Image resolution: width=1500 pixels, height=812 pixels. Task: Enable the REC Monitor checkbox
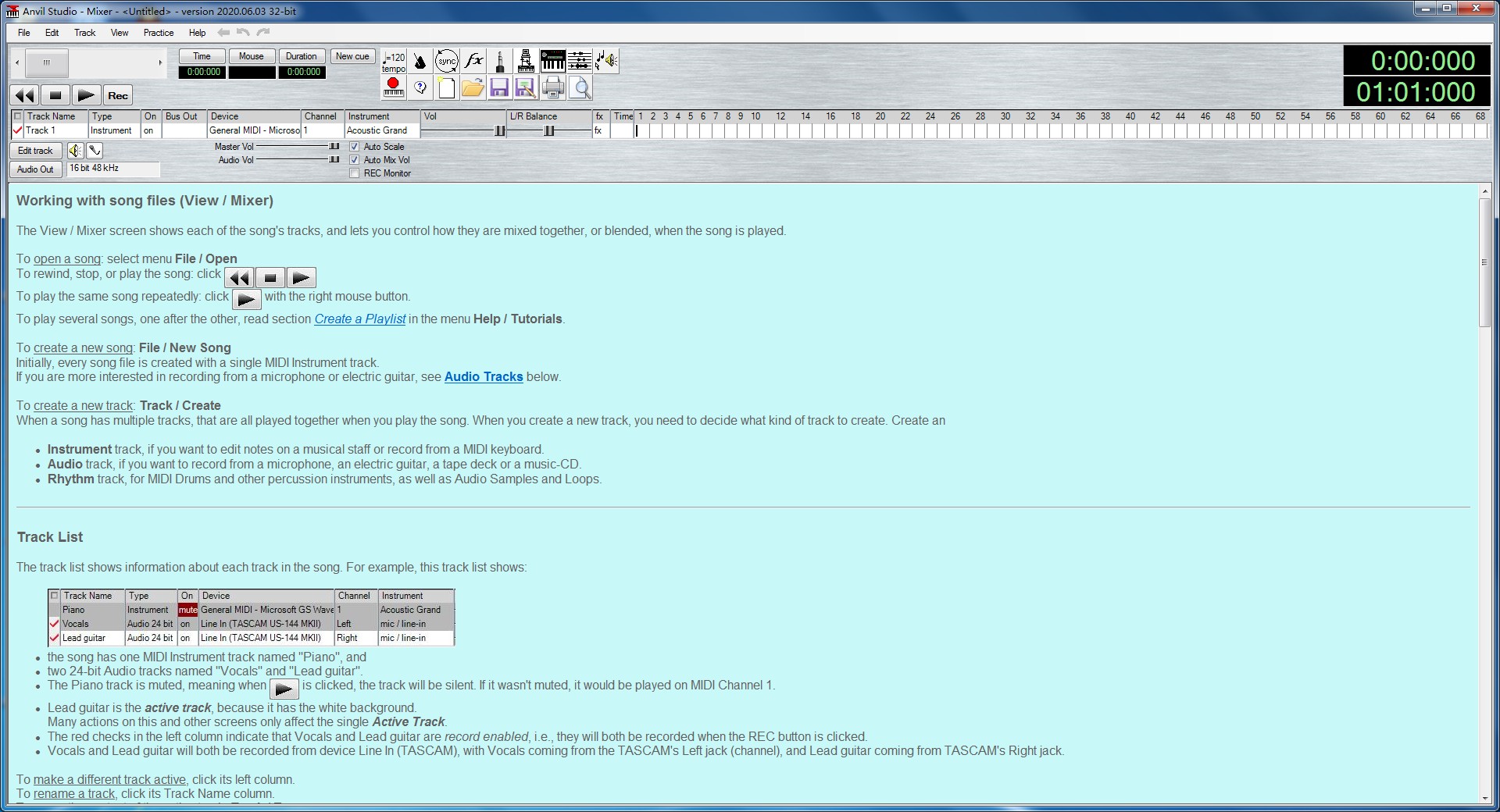[355, 173]
